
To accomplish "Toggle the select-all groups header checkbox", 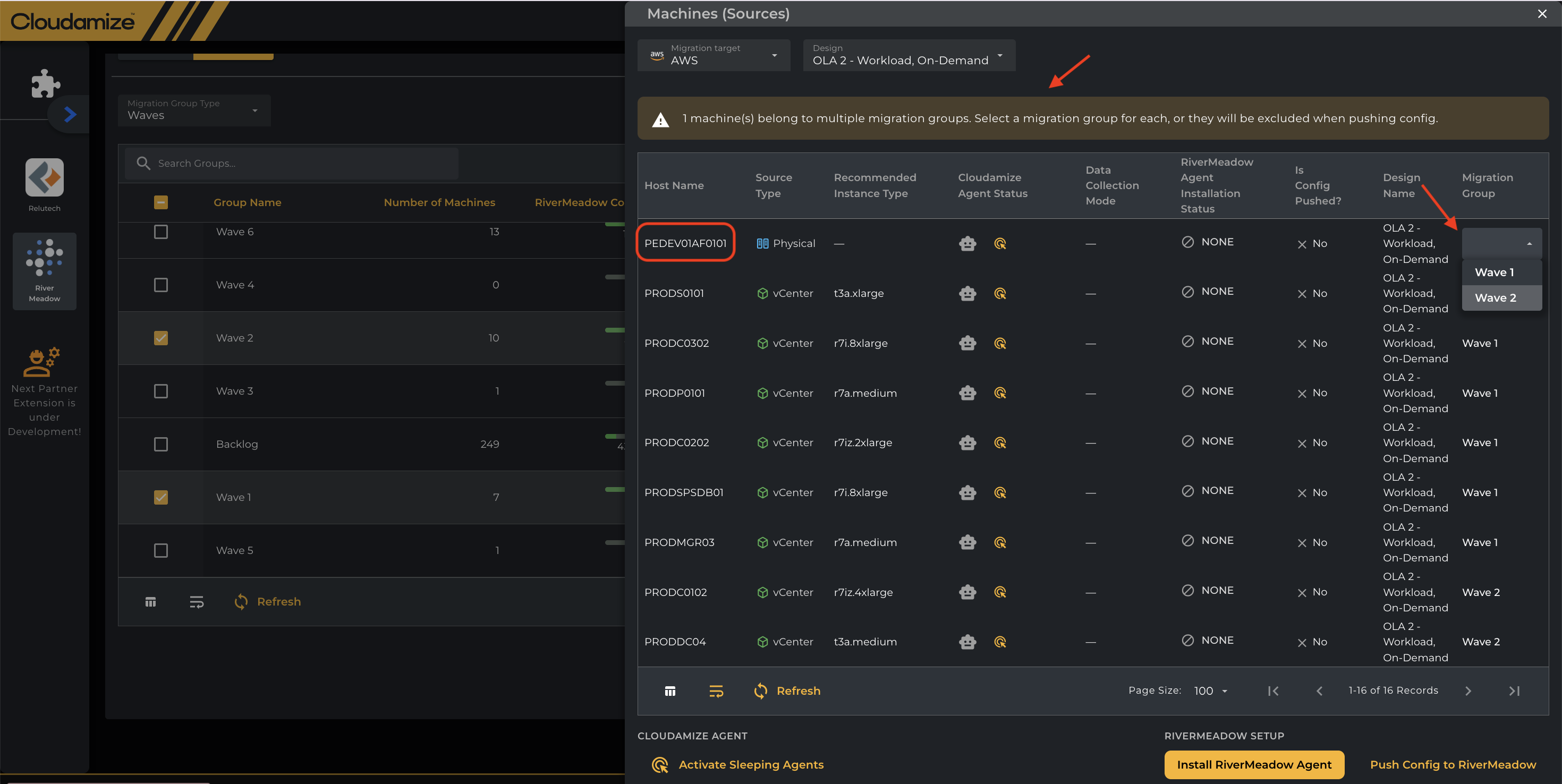I will point(160,202).
